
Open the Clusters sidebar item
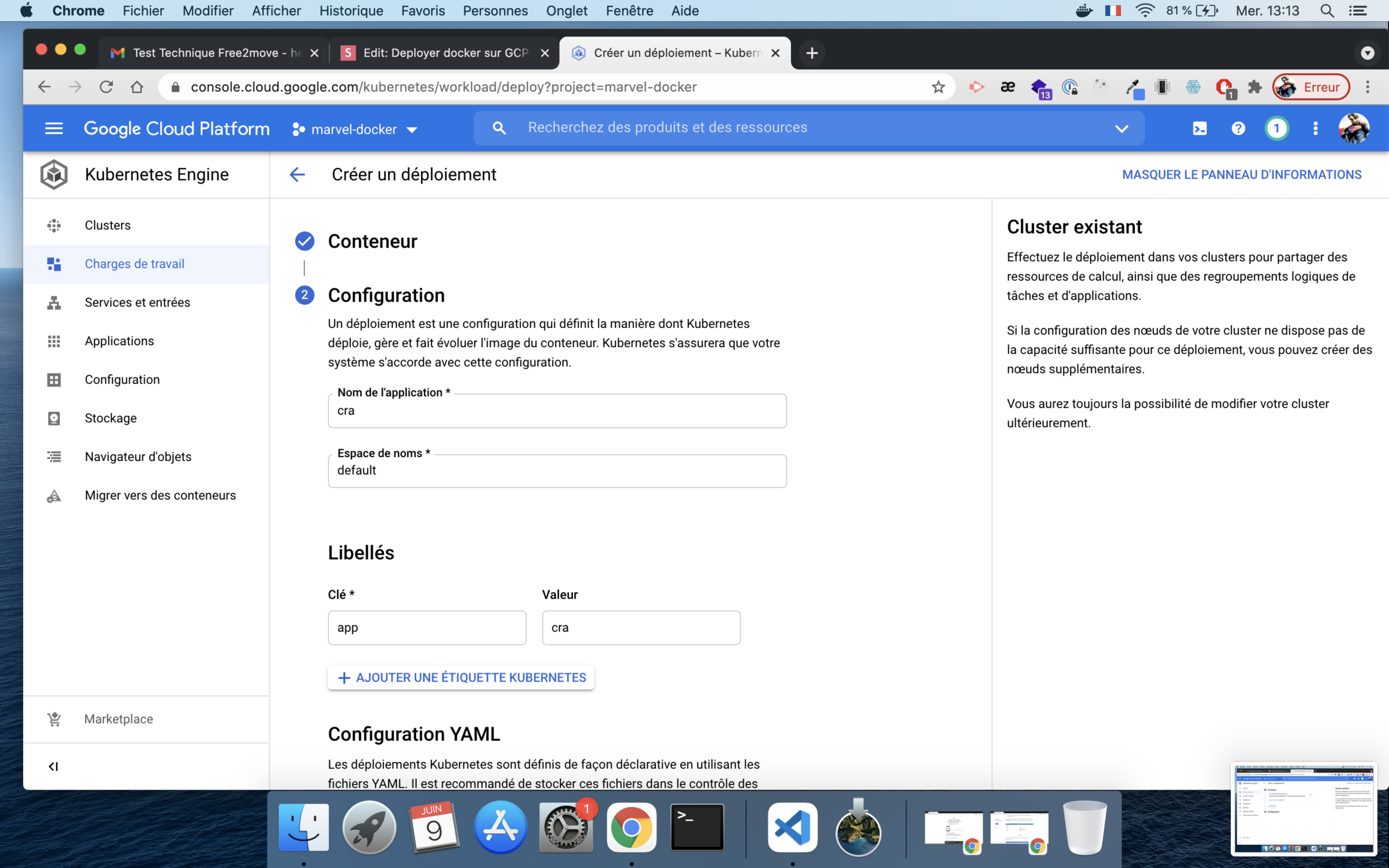[x=107, y=225]
